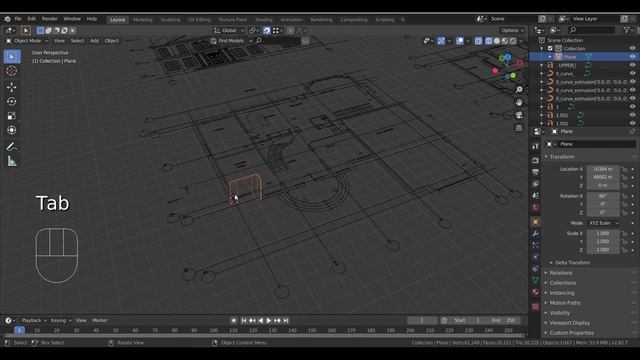
Task: Open the Material properties tab
Action: pyautogui.click(x=536, y=292)
